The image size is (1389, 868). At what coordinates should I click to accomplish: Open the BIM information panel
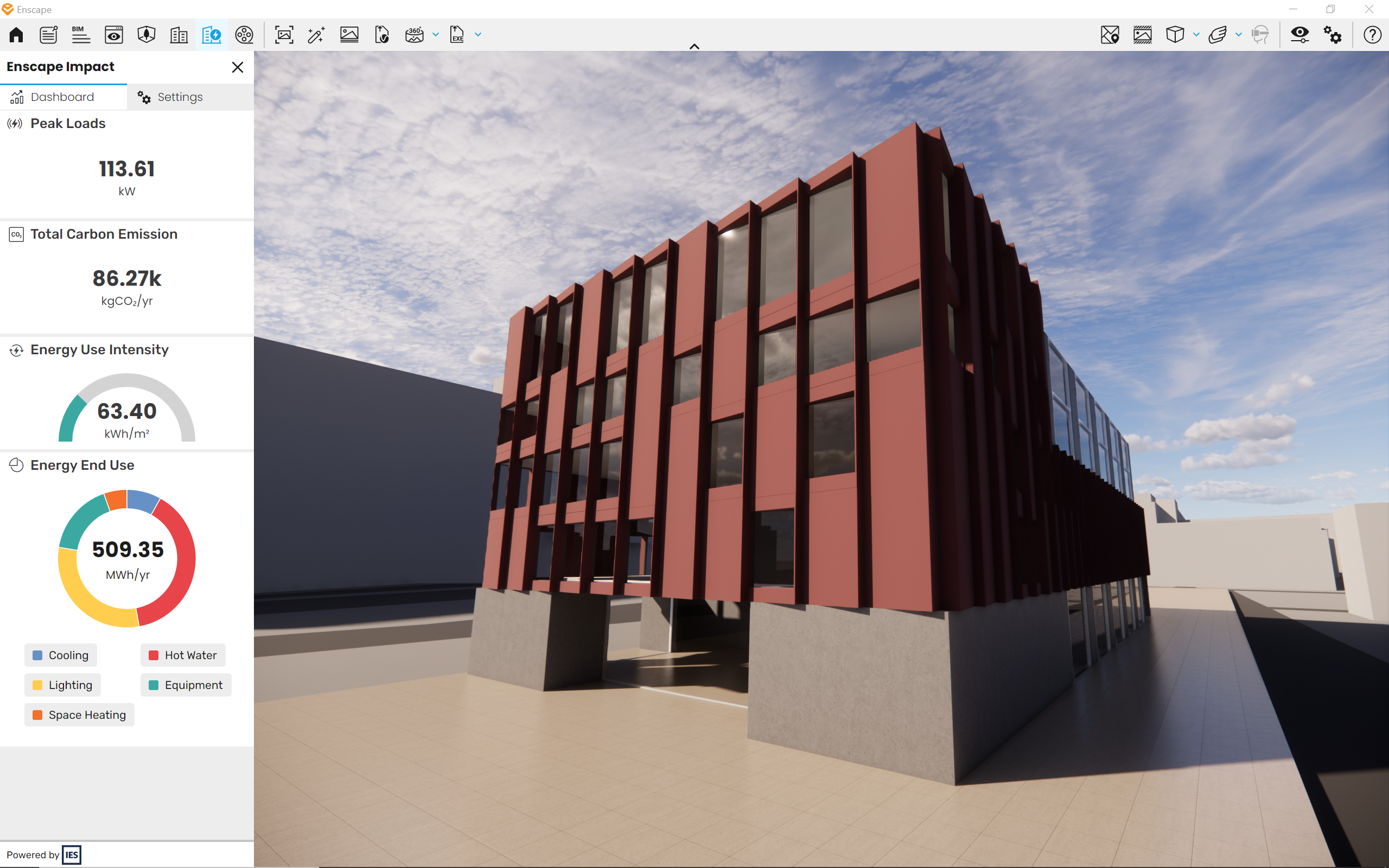pyautogui.click(x=81, y=35)
